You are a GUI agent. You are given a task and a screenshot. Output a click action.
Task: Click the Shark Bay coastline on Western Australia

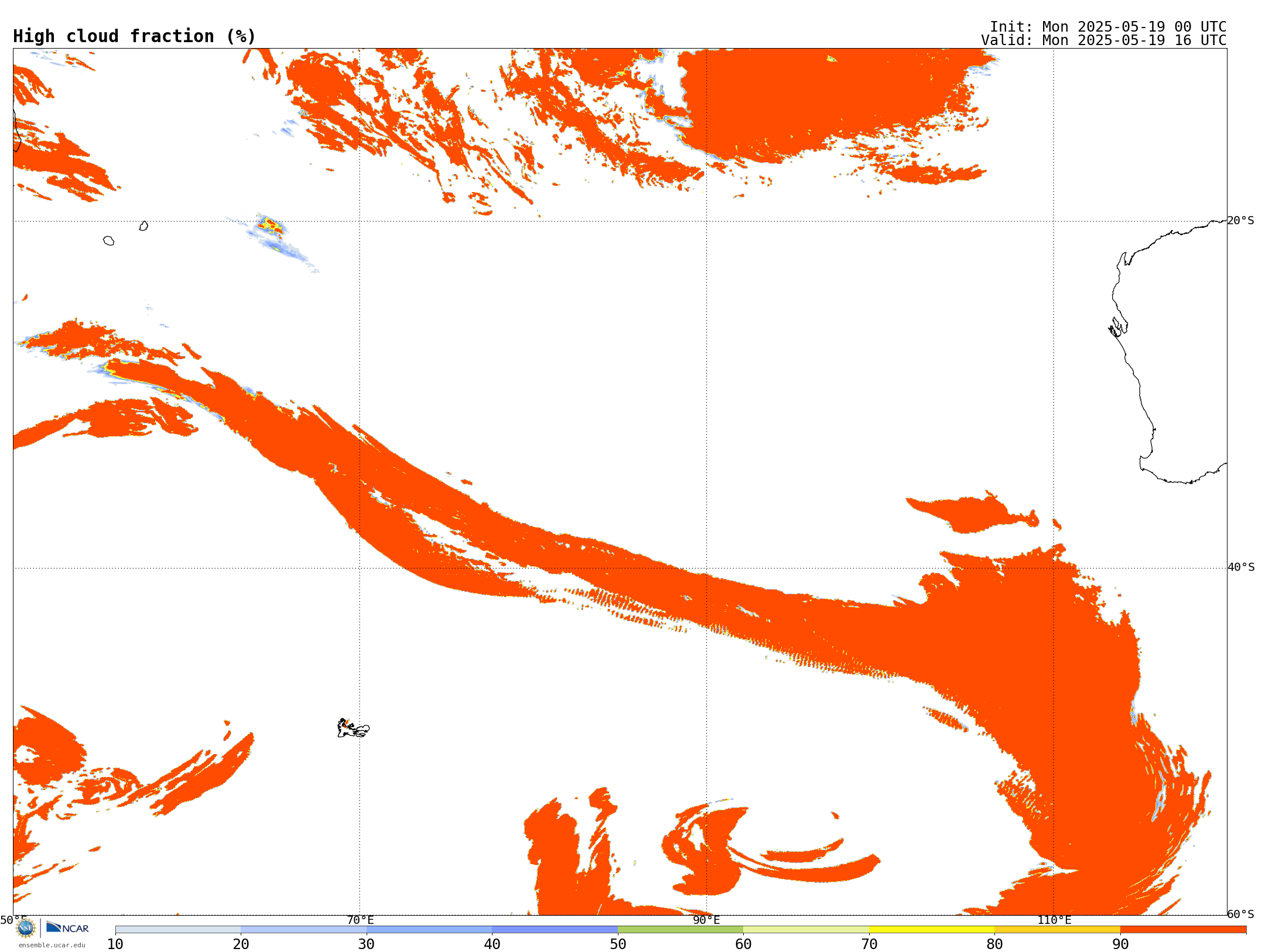coord(1118,327)
